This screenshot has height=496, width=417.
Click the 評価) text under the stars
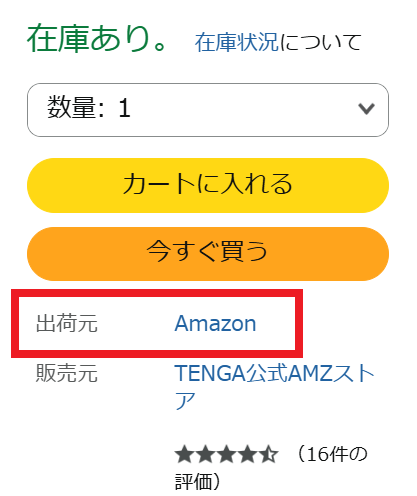click(x=197, y=482)
